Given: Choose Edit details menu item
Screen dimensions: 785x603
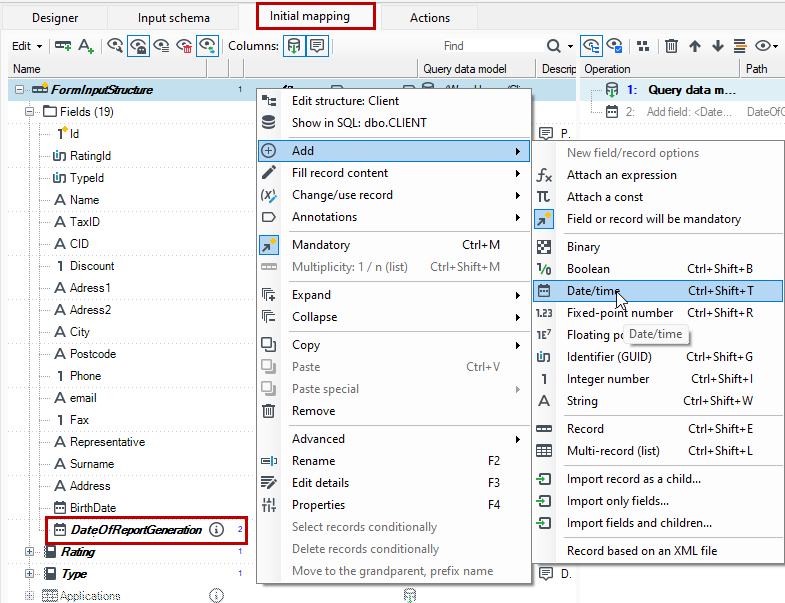Looking at the screenshot, I should pyautogui.click(x=394, y=483).
